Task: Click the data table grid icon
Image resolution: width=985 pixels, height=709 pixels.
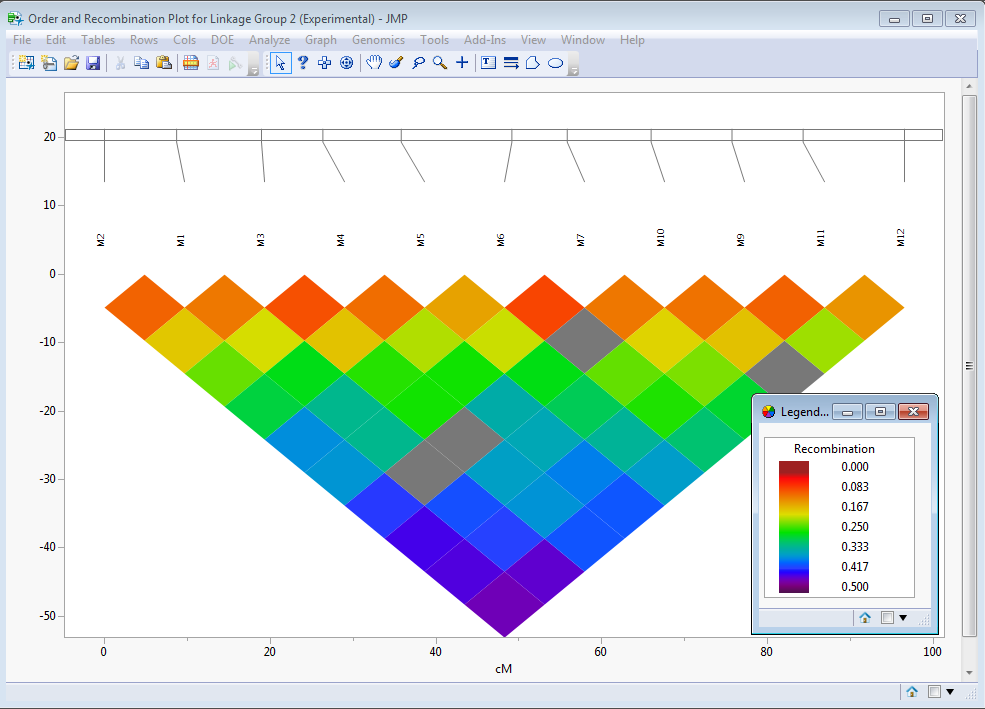Action: pyautogui.click(x=191, y=63)
